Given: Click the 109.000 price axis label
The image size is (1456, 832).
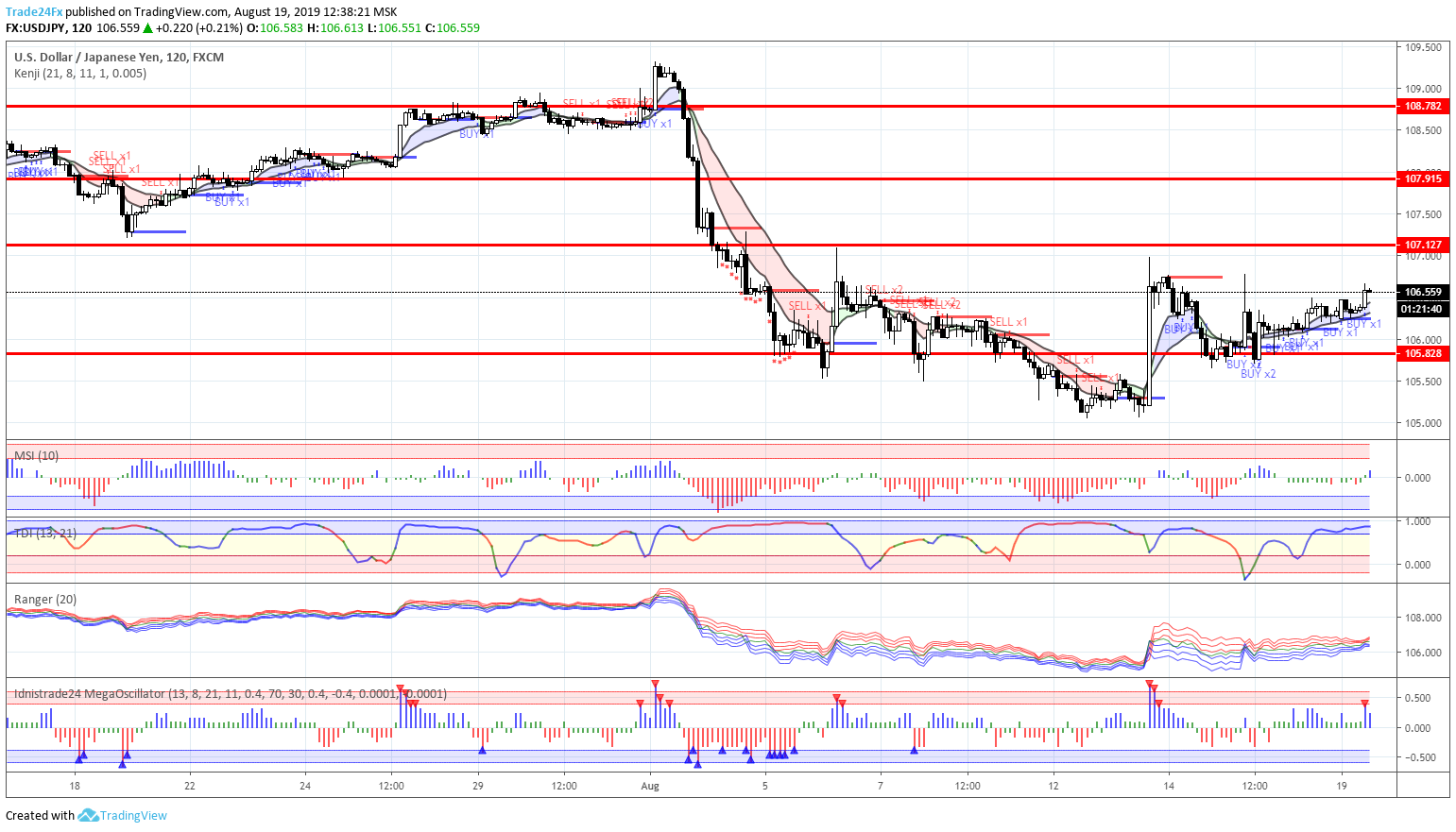Looking at the screenshot, I should (1423, 89).
